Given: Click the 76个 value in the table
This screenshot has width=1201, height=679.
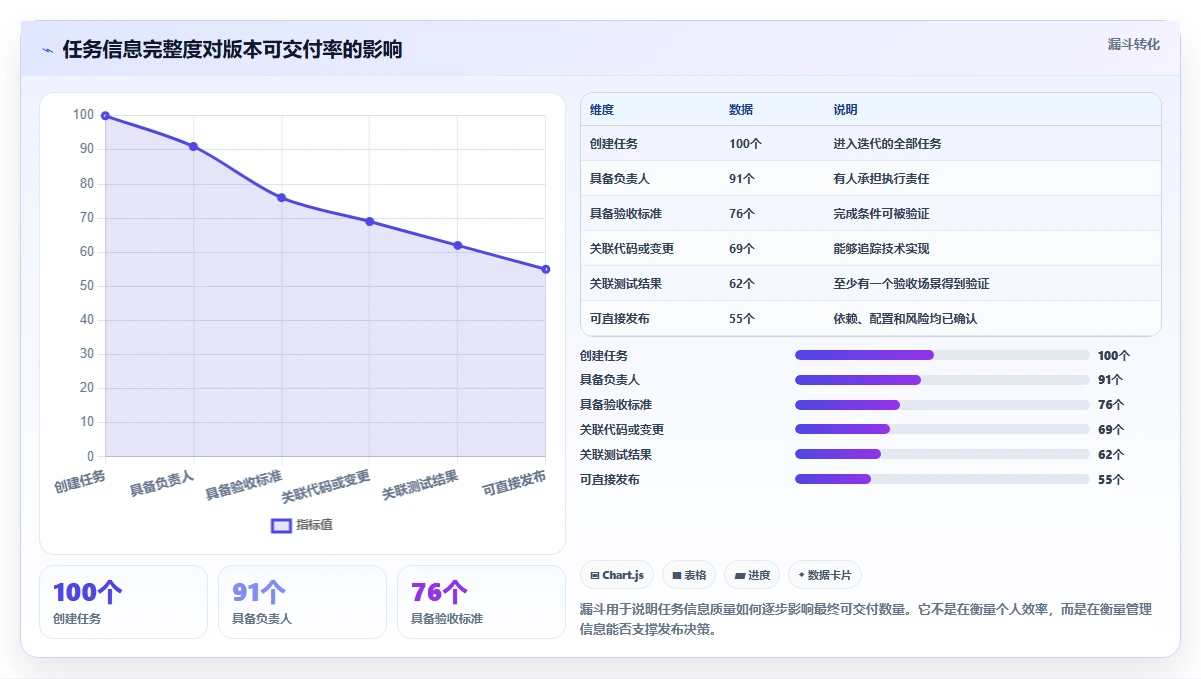Looking at the screenshot, I should pyautogui.click(x=742, y=214).
